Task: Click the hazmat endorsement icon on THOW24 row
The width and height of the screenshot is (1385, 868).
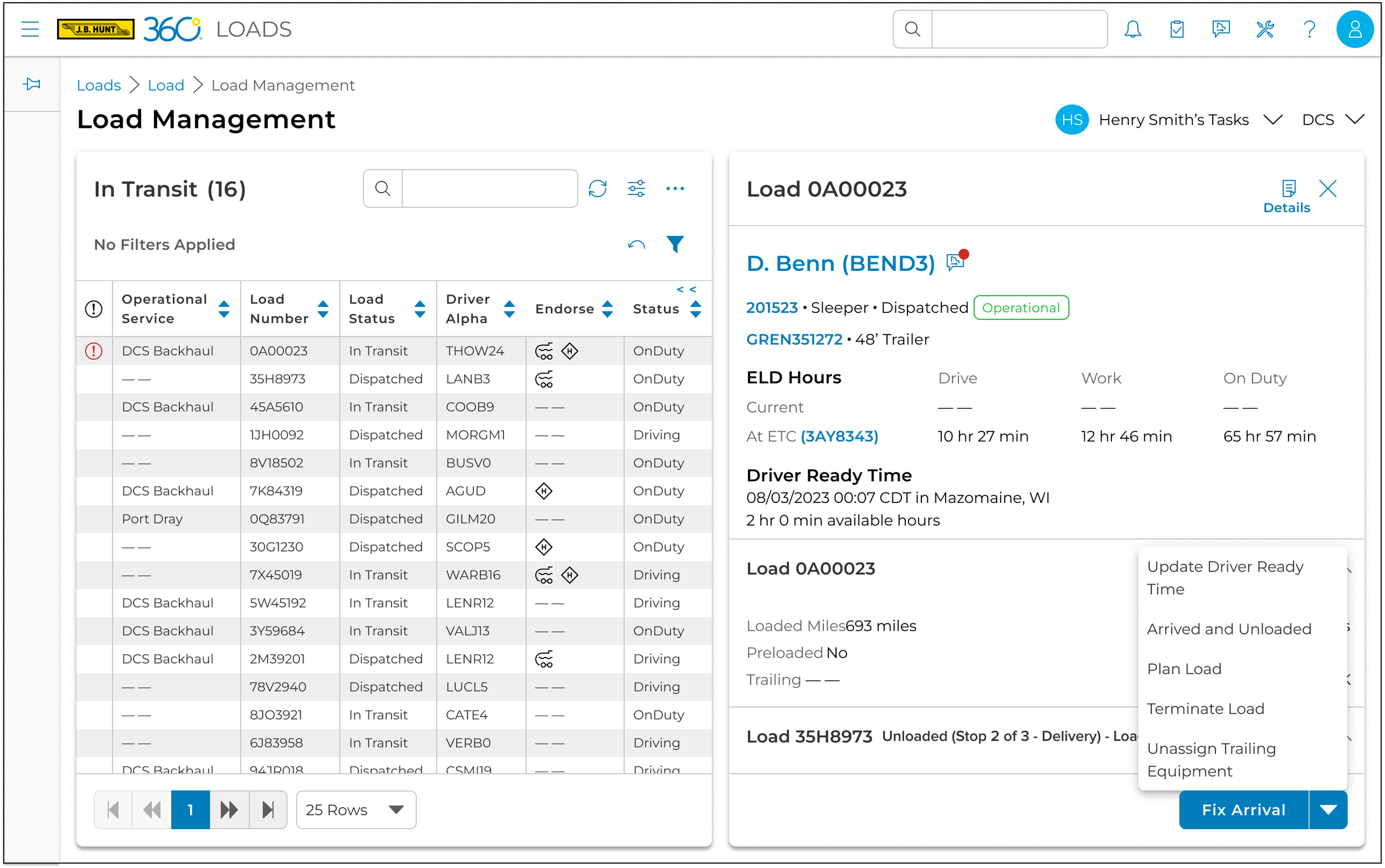Action: pos(570,351)
